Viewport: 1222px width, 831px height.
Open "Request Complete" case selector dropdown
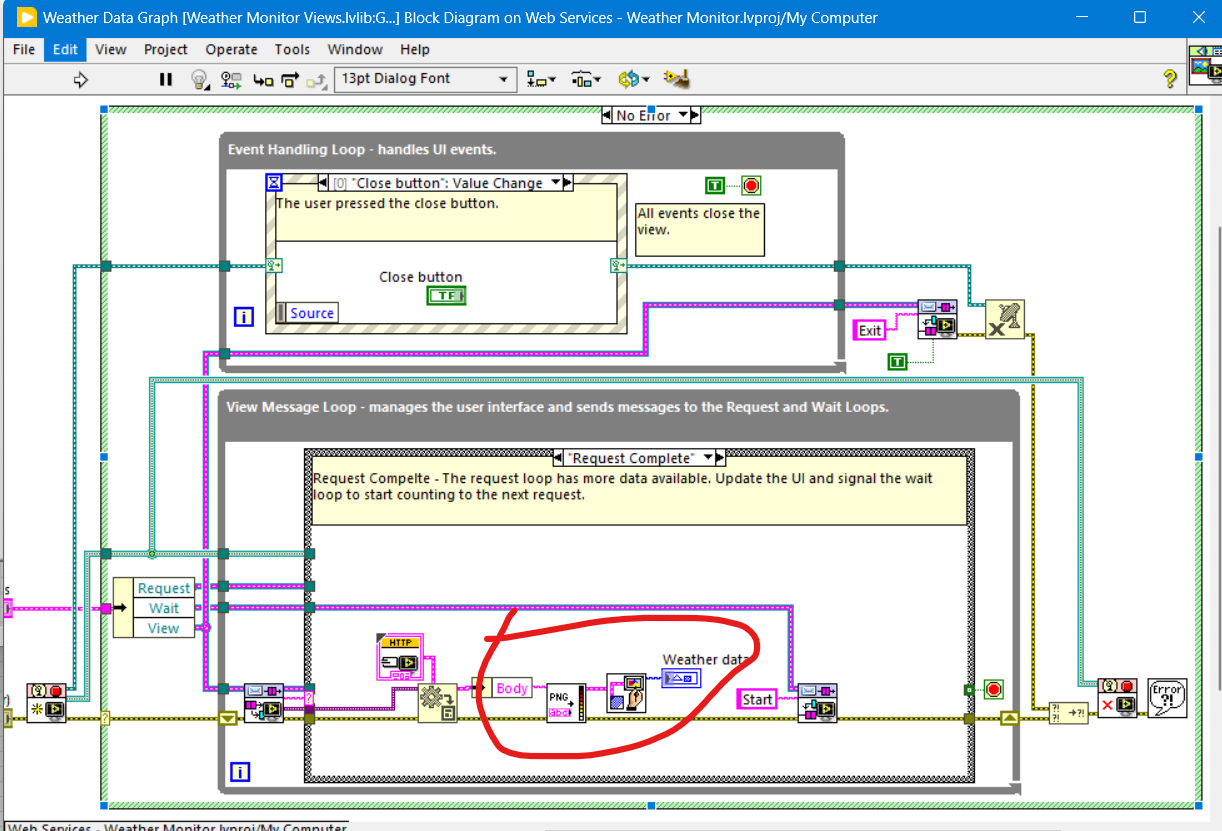709,458
